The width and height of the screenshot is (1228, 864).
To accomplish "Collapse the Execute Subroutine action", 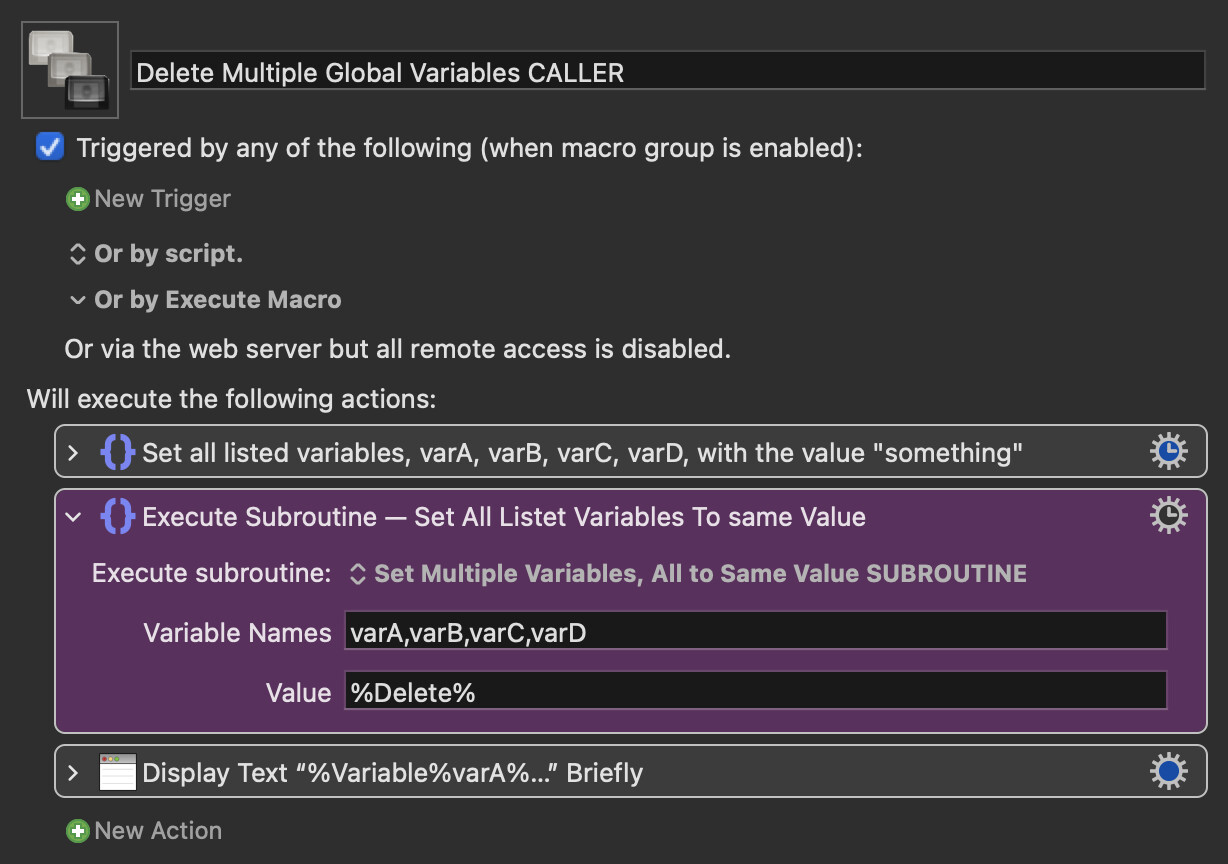I will point(73,517).
